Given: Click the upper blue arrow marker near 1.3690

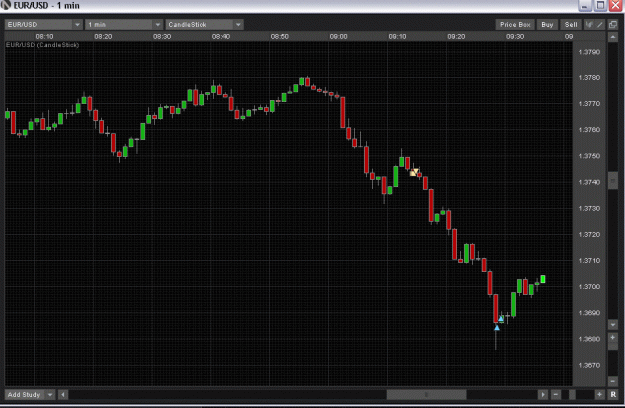Looking at the screenshot, I should pos(501,318).
